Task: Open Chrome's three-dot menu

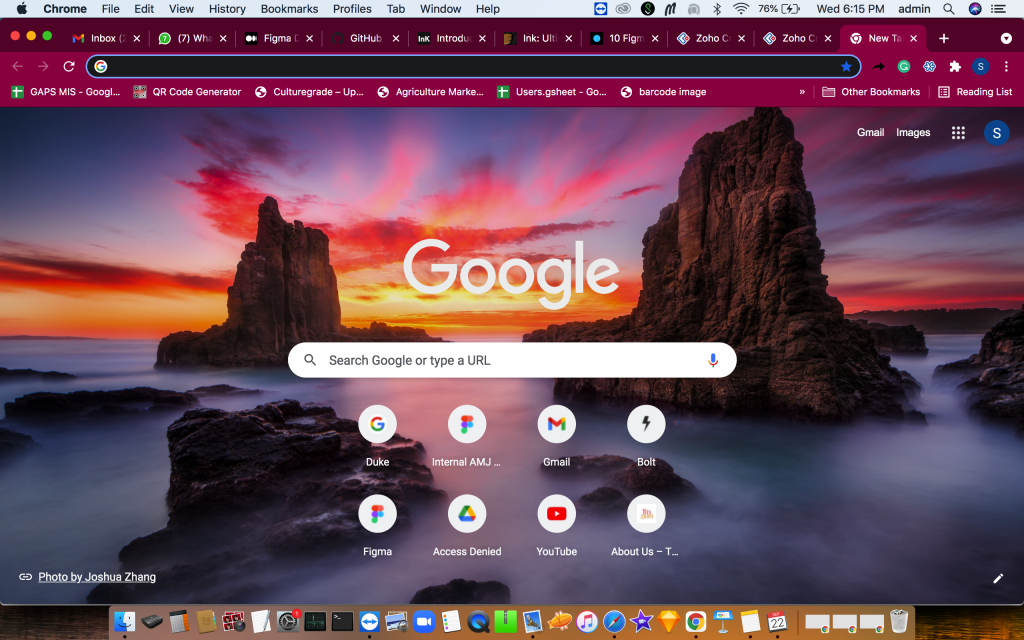Action: pyautogui.click(x=1006, y=66)
